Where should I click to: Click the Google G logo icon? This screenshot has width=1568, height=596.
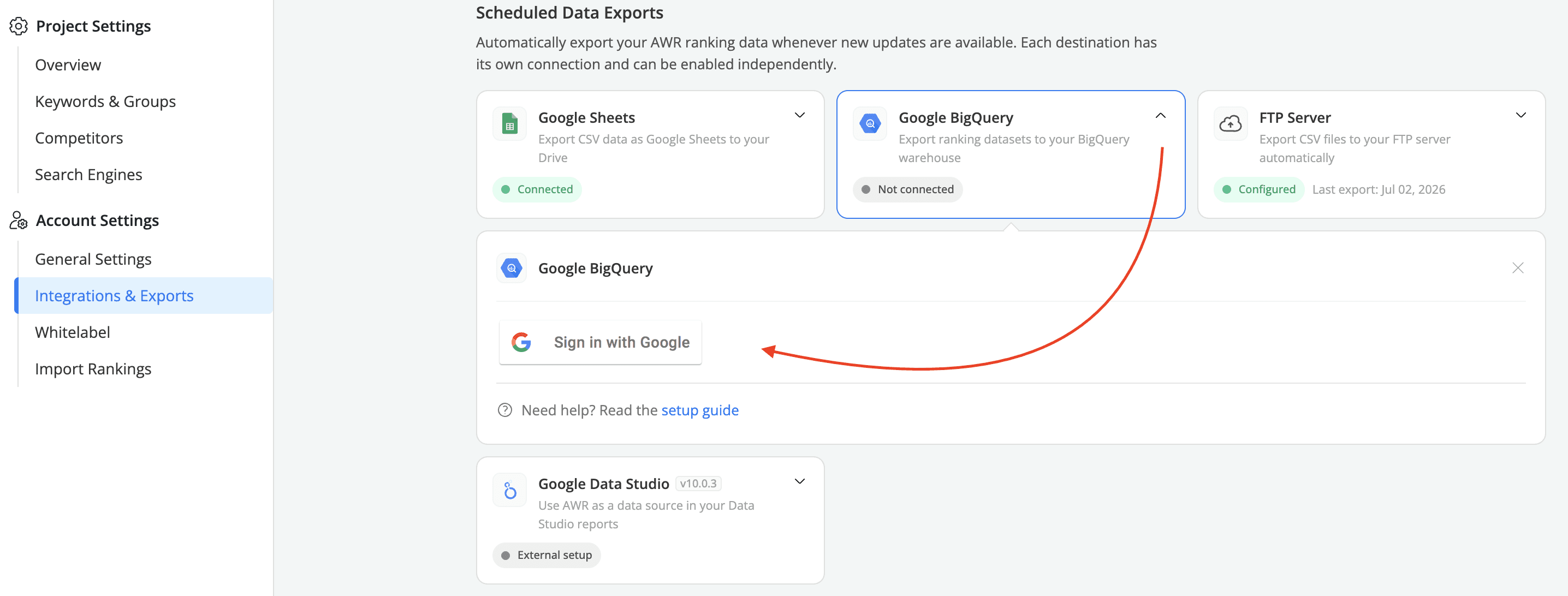coord(521,342)
